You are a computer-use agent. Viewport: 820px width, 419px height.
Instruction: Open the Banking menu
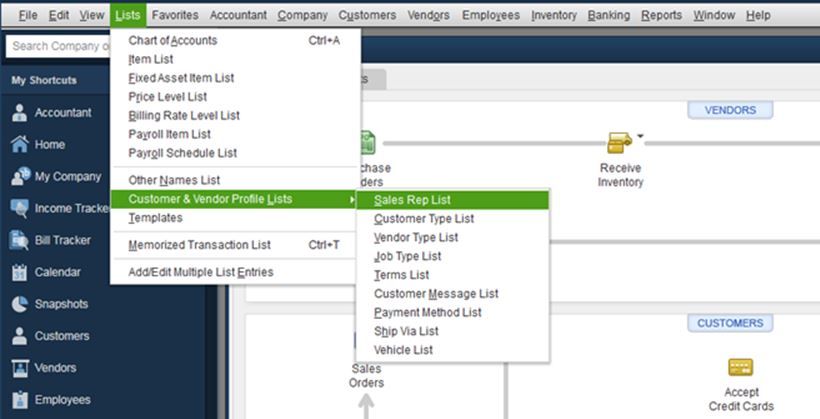[x=609, y=16]
